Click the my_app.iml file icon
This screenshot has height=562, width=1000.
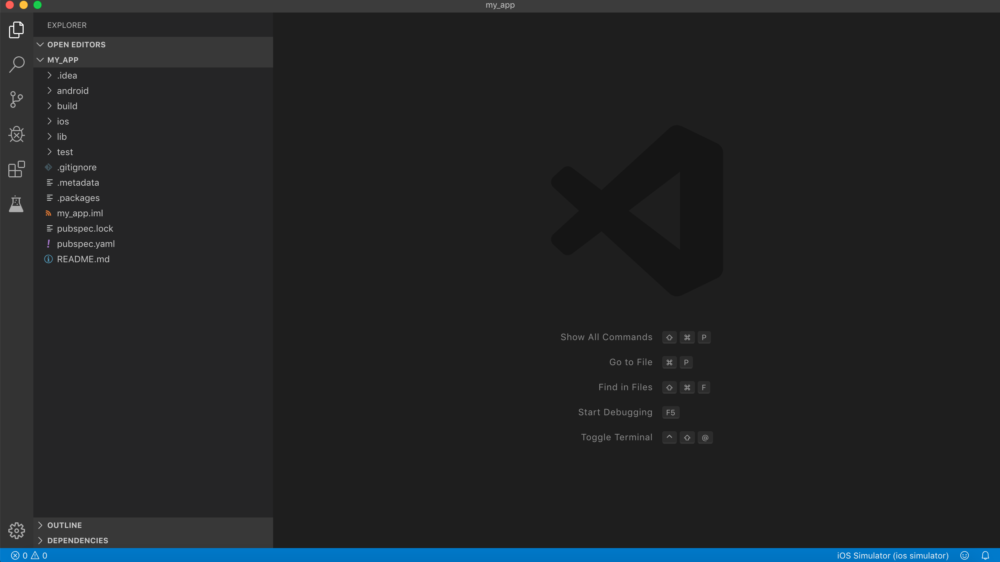(48, 213)
